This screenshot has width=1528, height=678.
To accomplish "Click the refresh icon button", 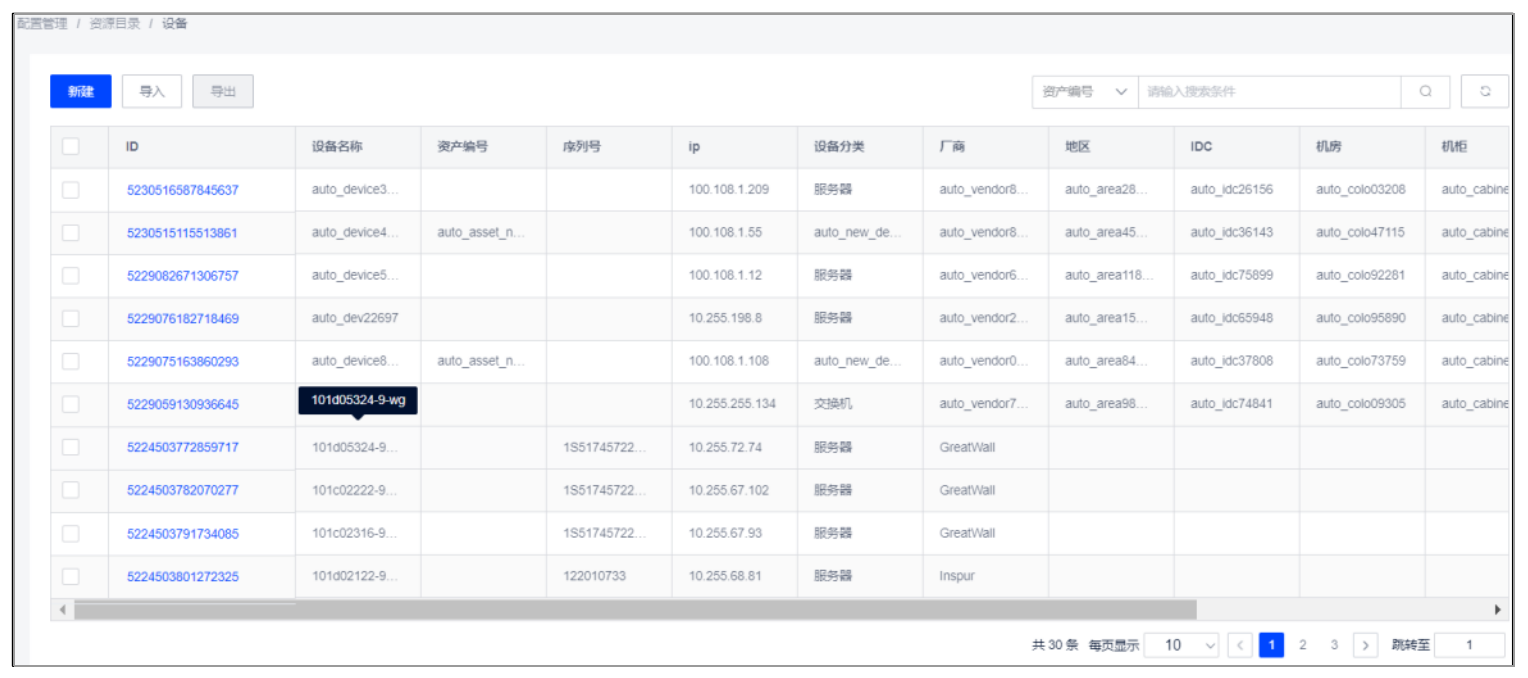I will 1485,91.
